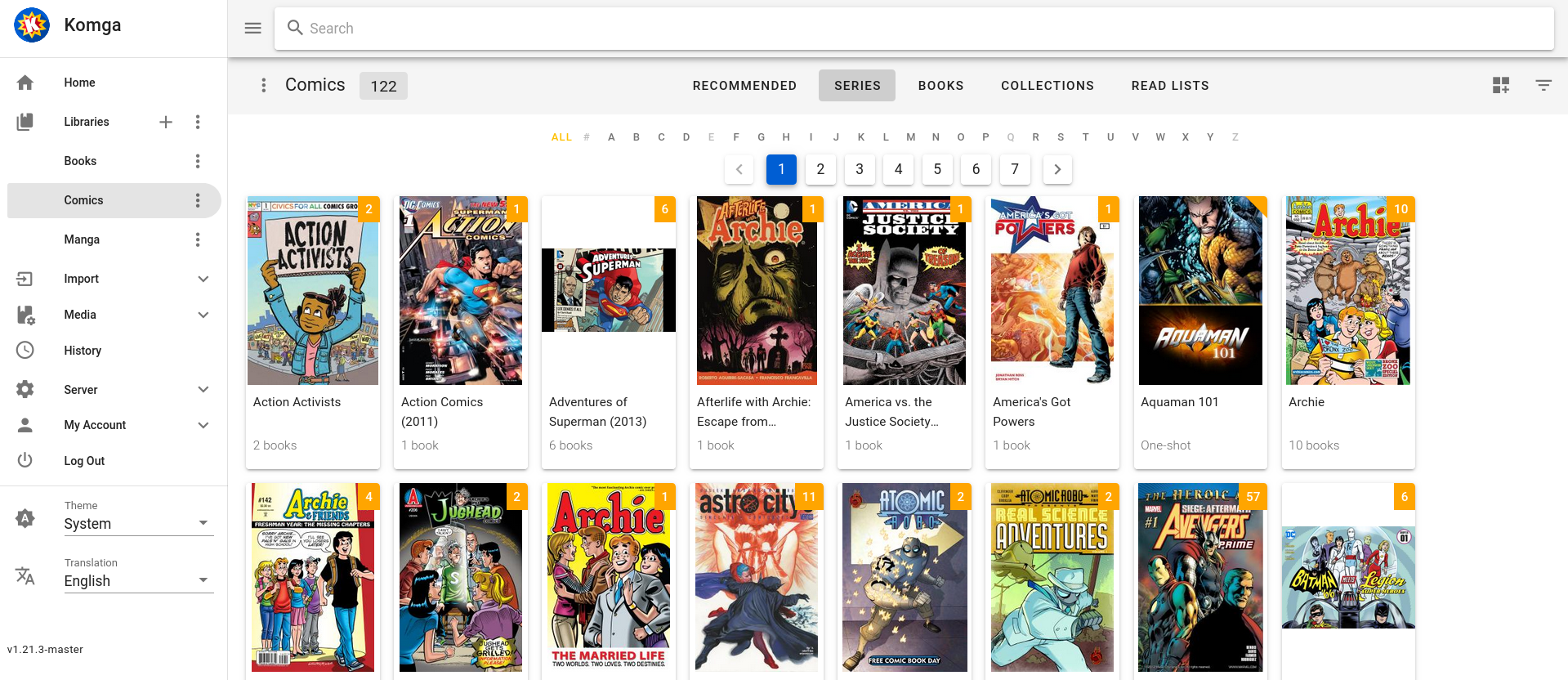This screenshot has height=680, width=1568.
Task: Open the filter and sort panel
Action: point(1543,85)
